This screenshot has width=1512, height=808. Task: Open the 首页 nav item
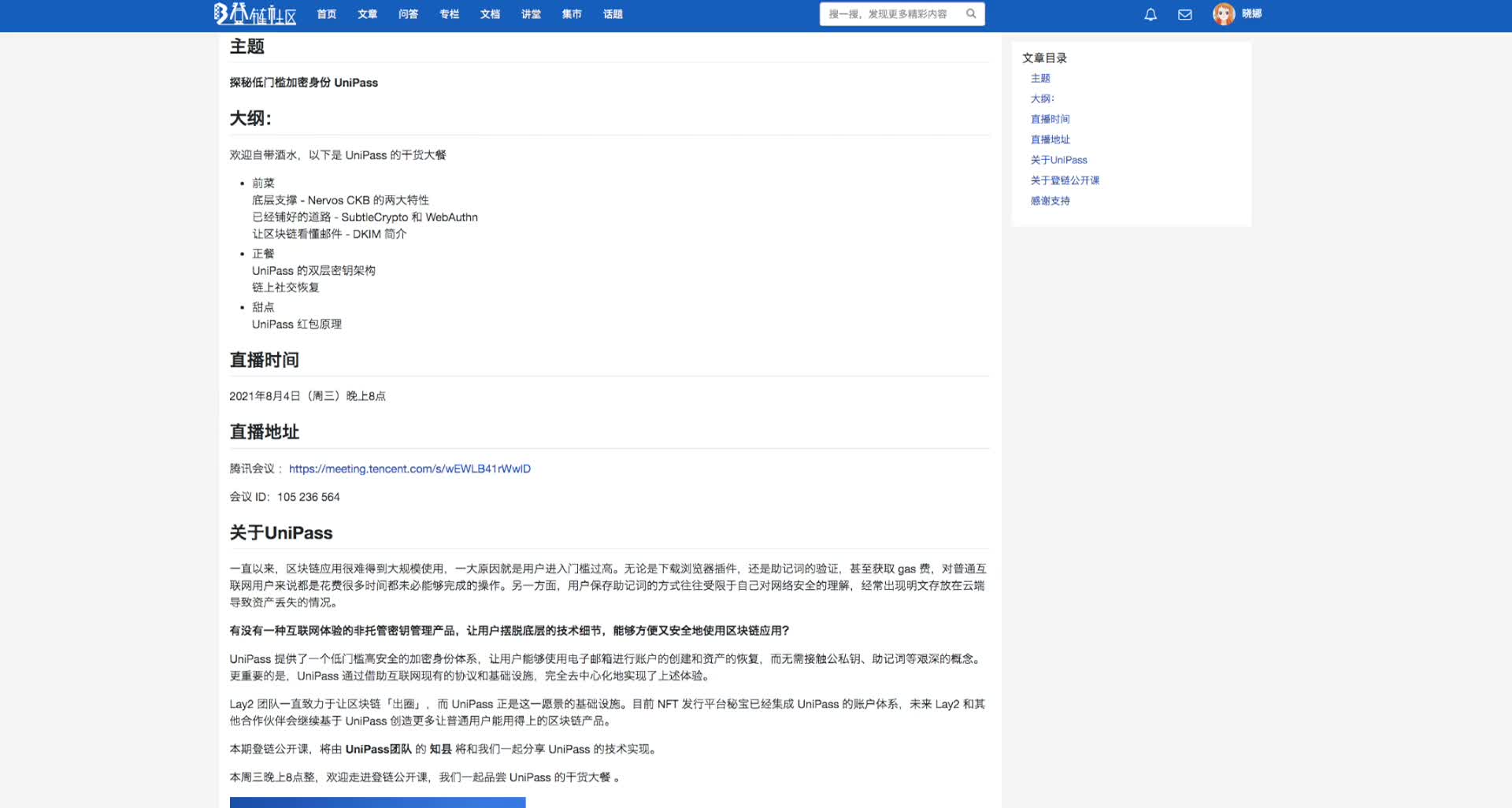(327, 14)
